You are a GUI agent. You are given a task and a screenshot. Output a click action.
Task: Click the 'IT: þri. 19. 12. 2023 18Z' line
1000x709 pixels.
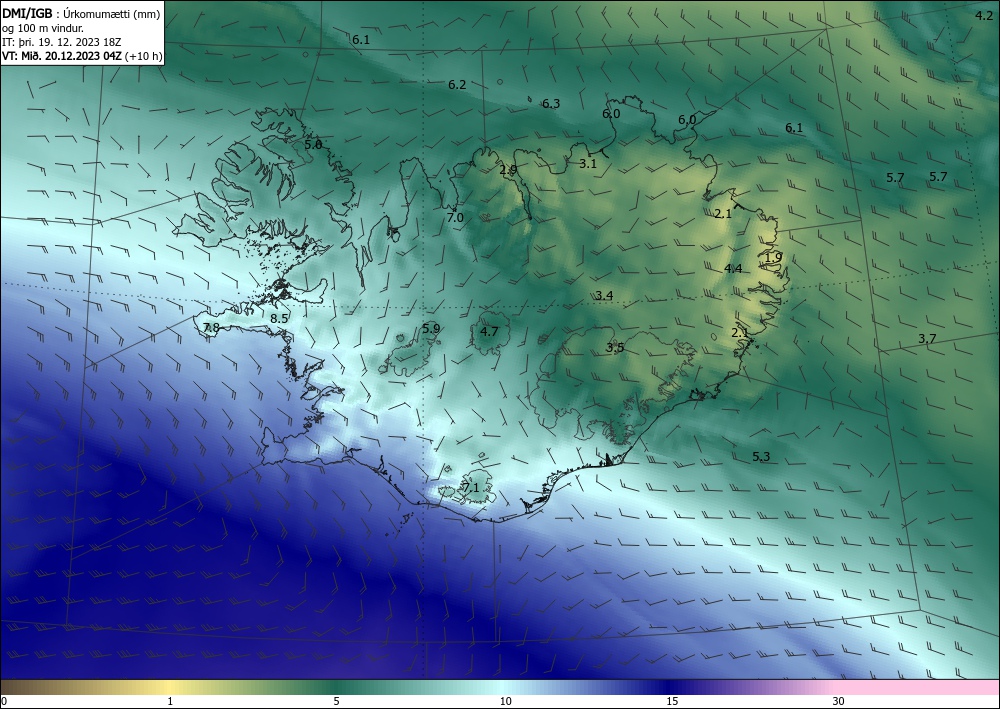pos(61,42)
